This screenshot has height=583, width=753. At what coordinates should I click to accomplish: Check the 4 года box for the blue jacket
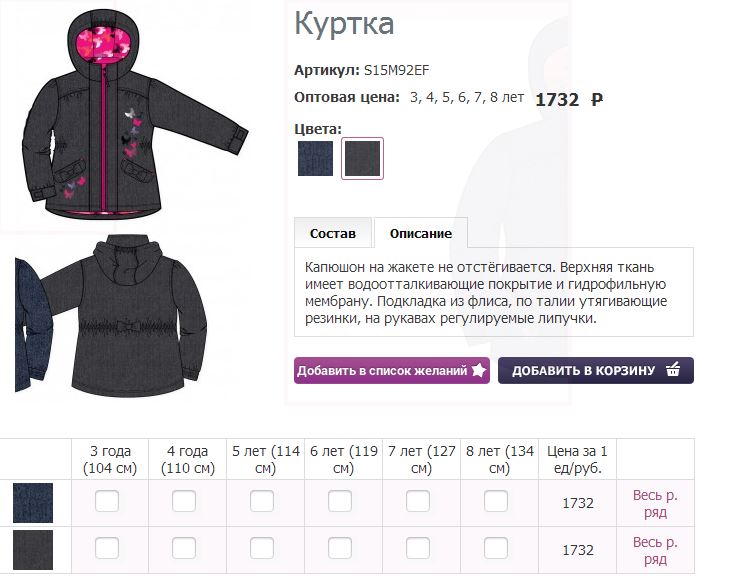point(184,501)
